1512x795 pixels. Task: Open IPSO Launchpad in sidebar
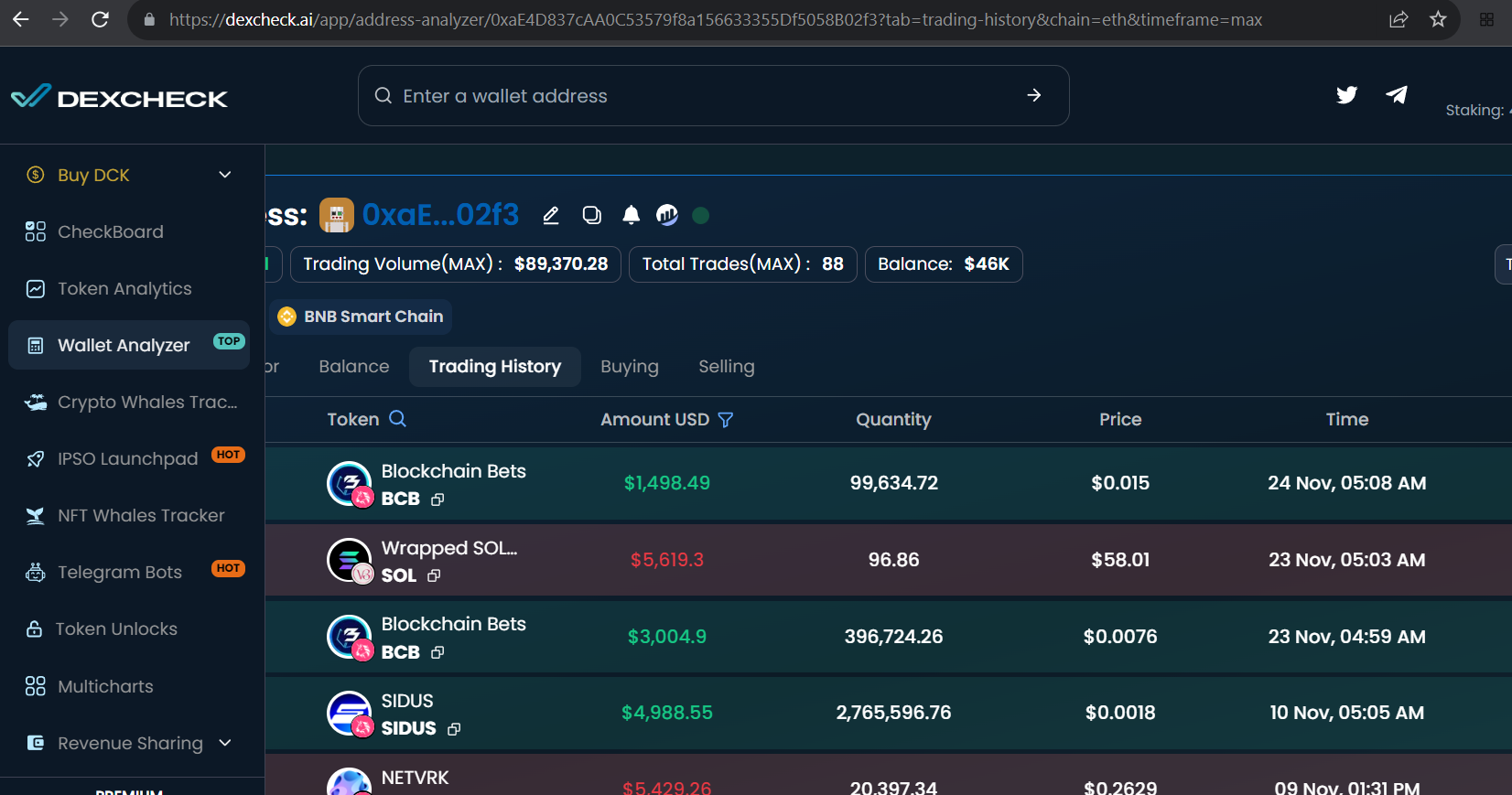[129, 458]
